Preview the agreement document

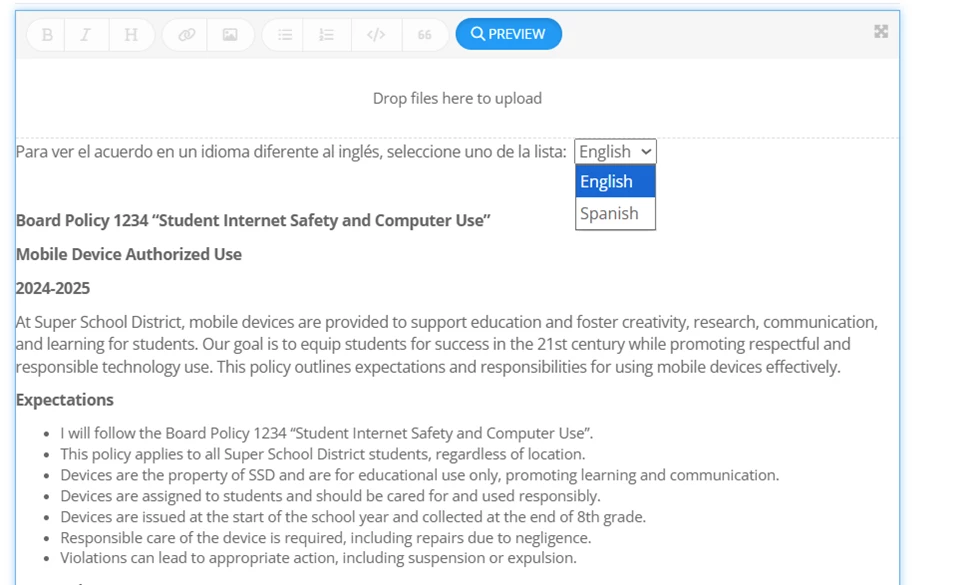pos(509,34)
